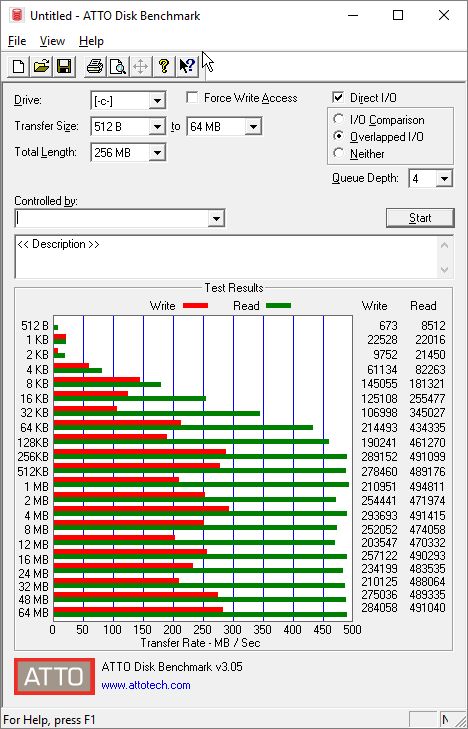Click the ATTO app icon in title bar
This screenshot has height=729, width=468.
(x=18, y=15)
